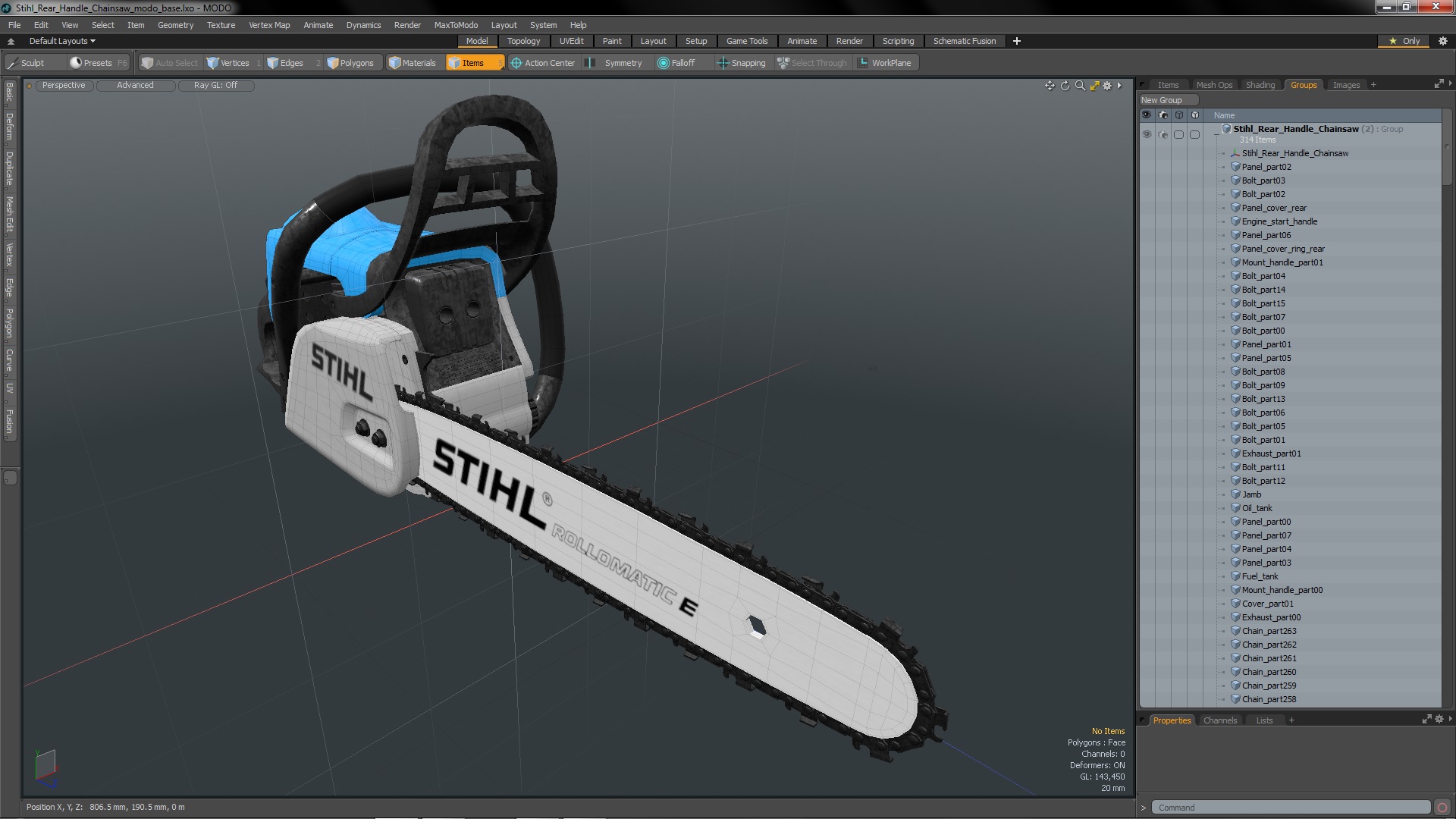Add a tab after Lists
1456x819 pixels.
click(x=1291, y=720)
